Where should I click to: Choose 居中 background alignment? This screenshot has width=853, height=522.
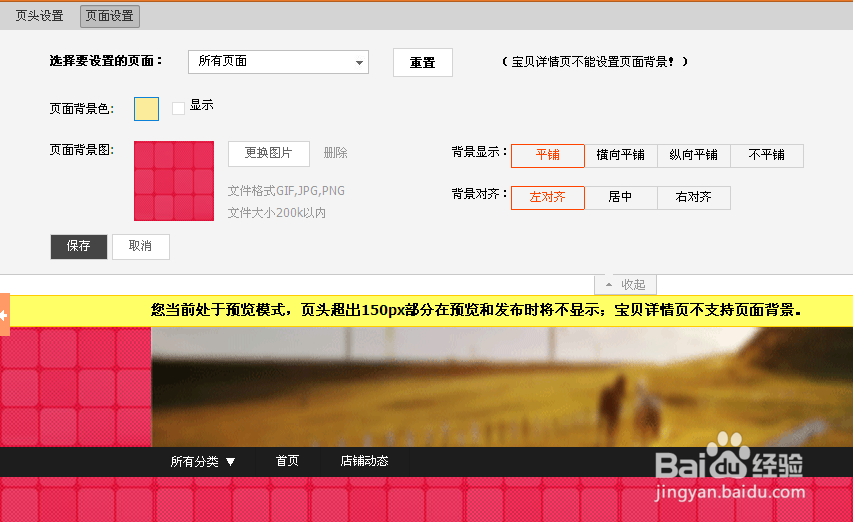621,197
